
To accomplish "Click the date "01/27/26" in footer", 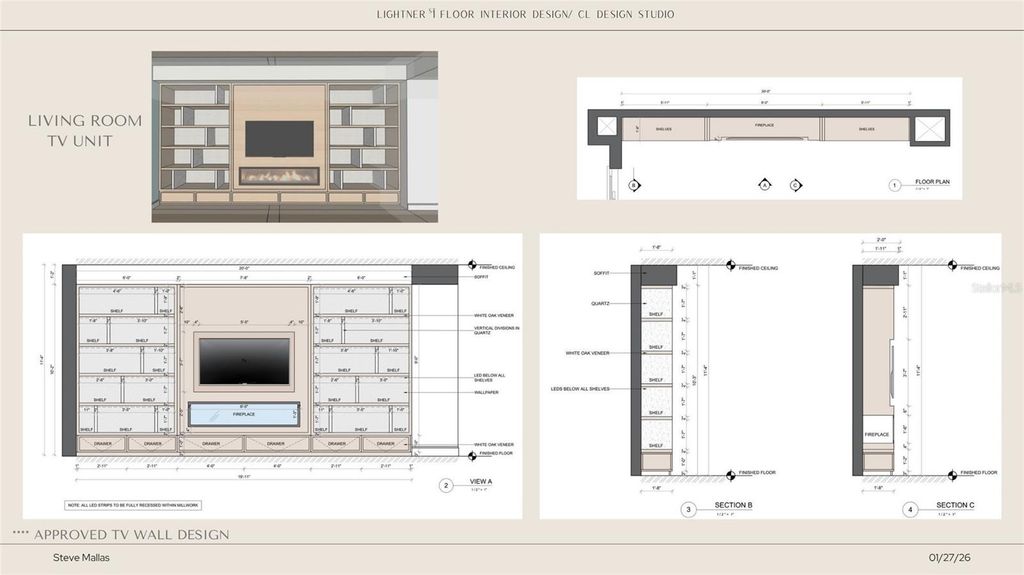I will point(950,557).
